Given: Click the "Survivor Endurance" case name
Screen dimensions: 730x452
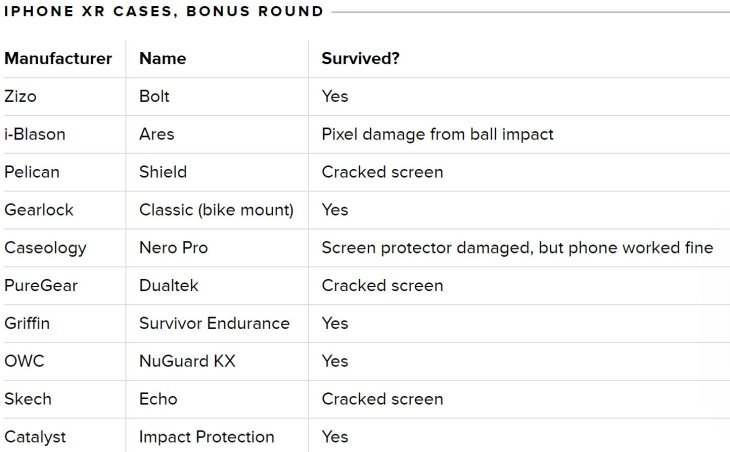Looking at the screenshot, I should point(214,324).
